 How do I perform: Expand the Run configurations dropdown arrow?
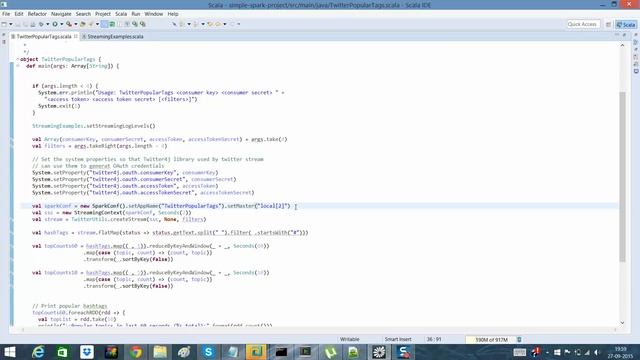pyautogui.click(x=62, y=24)
